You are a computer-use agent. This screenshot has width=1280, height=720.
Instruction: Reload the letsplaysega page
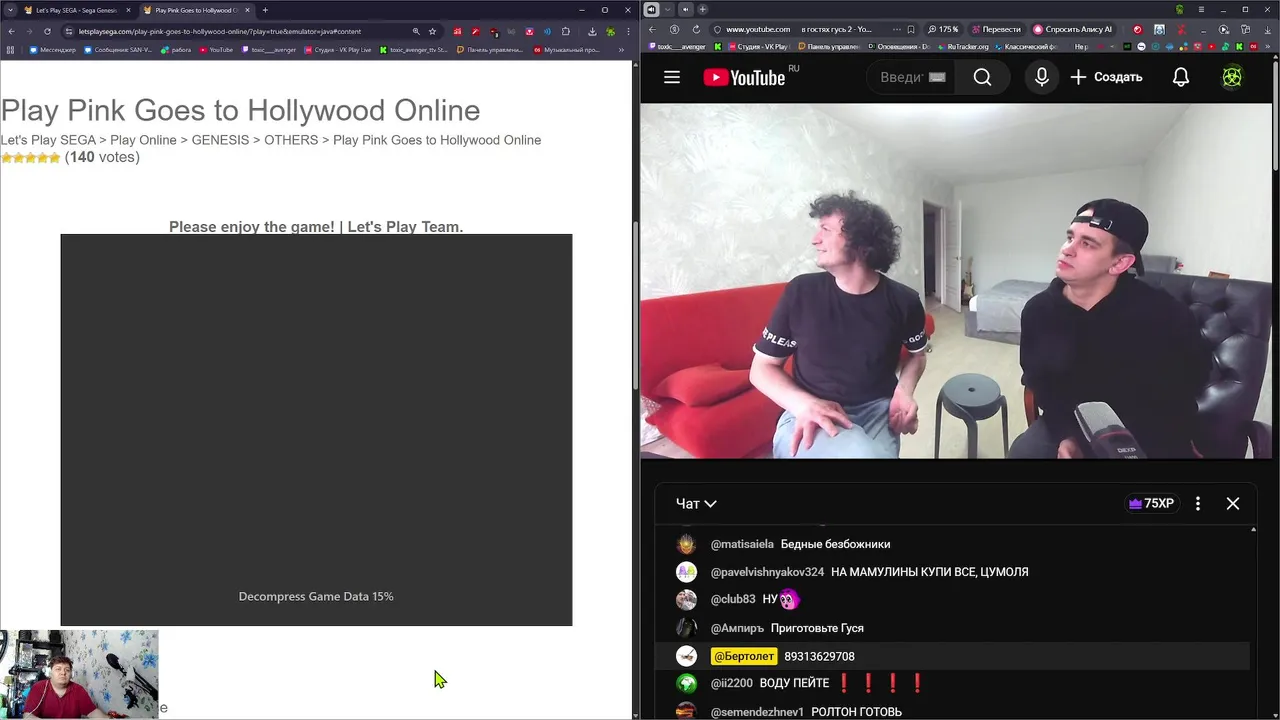click(x=47, y=31)
